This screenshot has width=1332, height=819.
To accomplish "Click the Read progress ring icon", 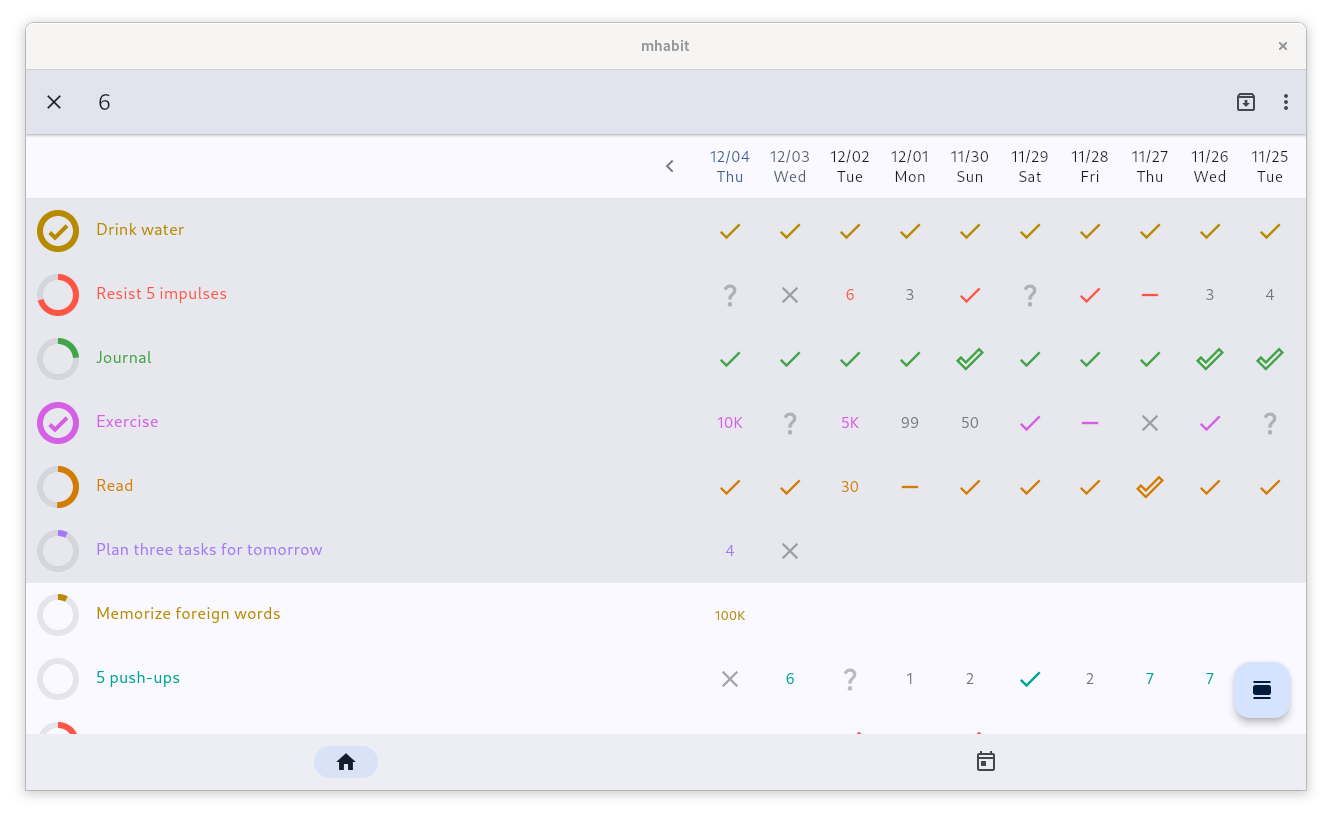I will pos(58,487).
